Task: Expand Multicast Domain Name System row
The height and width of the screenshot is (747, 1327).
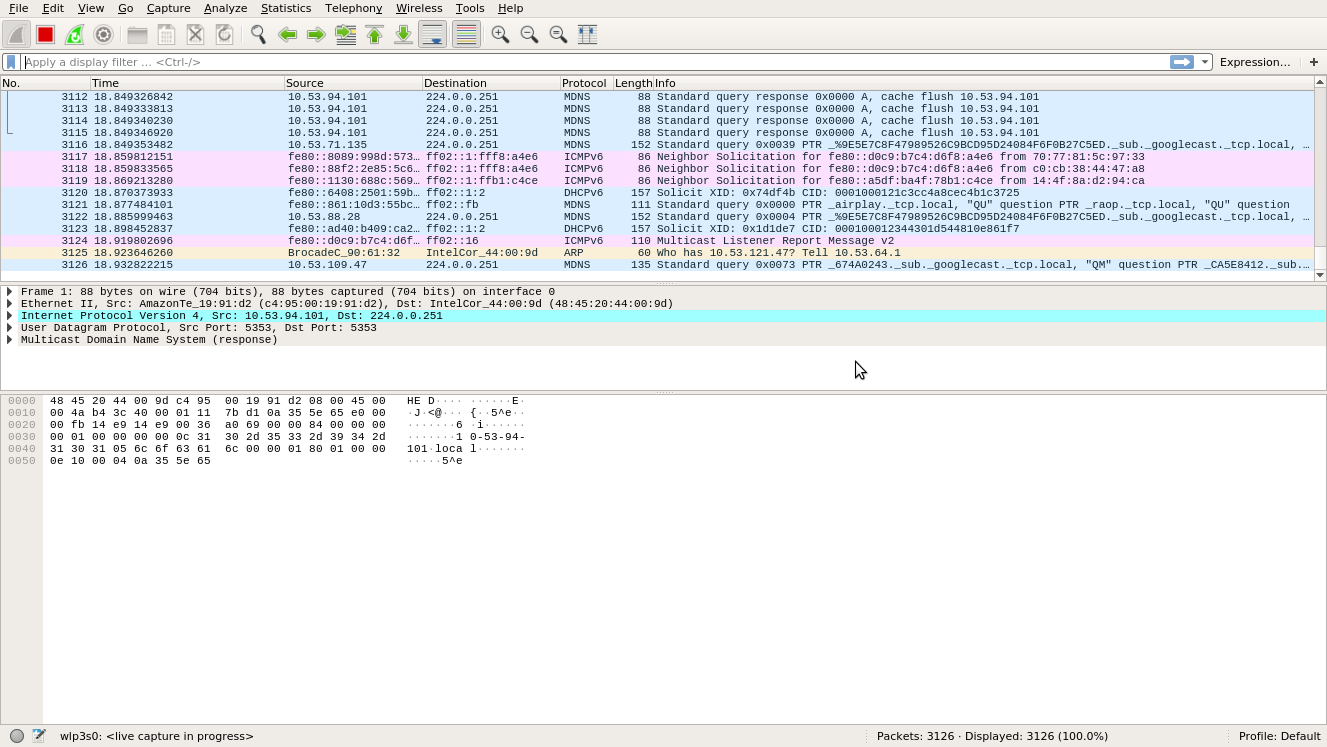Action: coord(9,340)
